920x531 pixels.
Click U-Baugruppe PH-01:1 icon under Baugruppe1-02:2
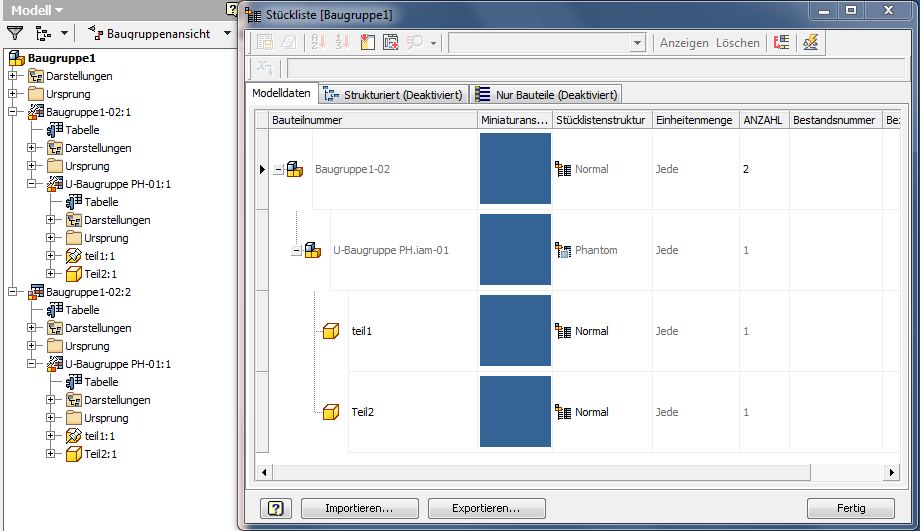click(55, 364)
